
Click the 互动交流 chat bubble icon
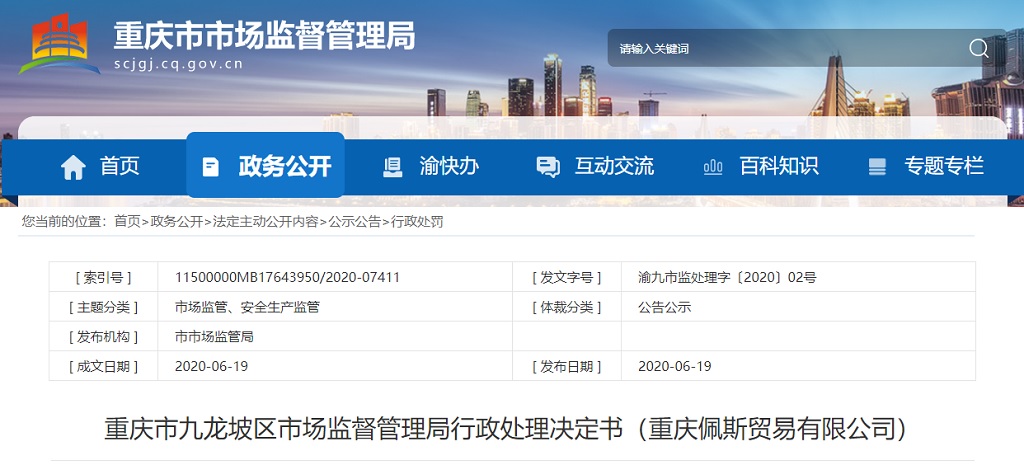coord(547,167)
